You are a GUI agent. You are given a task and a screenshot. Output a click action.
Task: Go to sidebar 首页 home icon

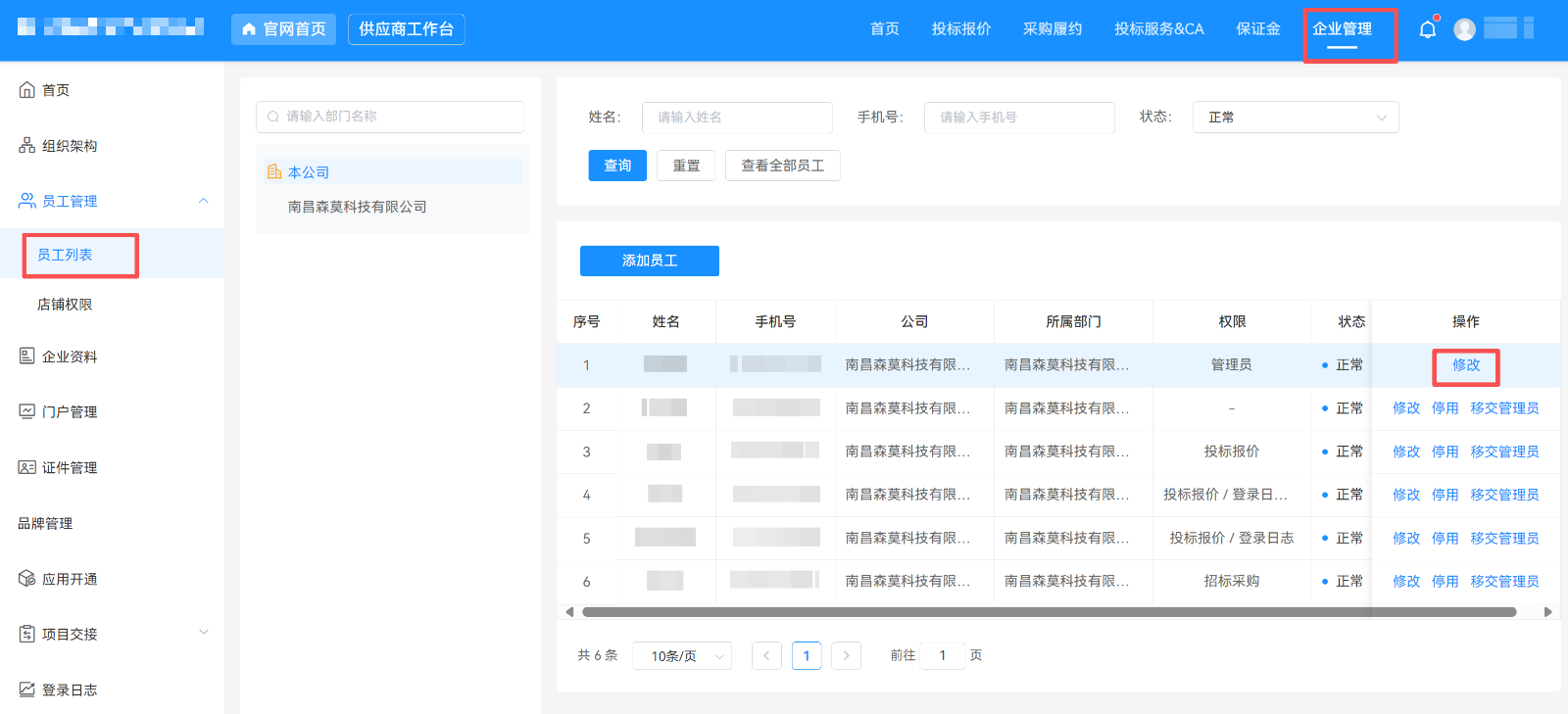(27, 90)
